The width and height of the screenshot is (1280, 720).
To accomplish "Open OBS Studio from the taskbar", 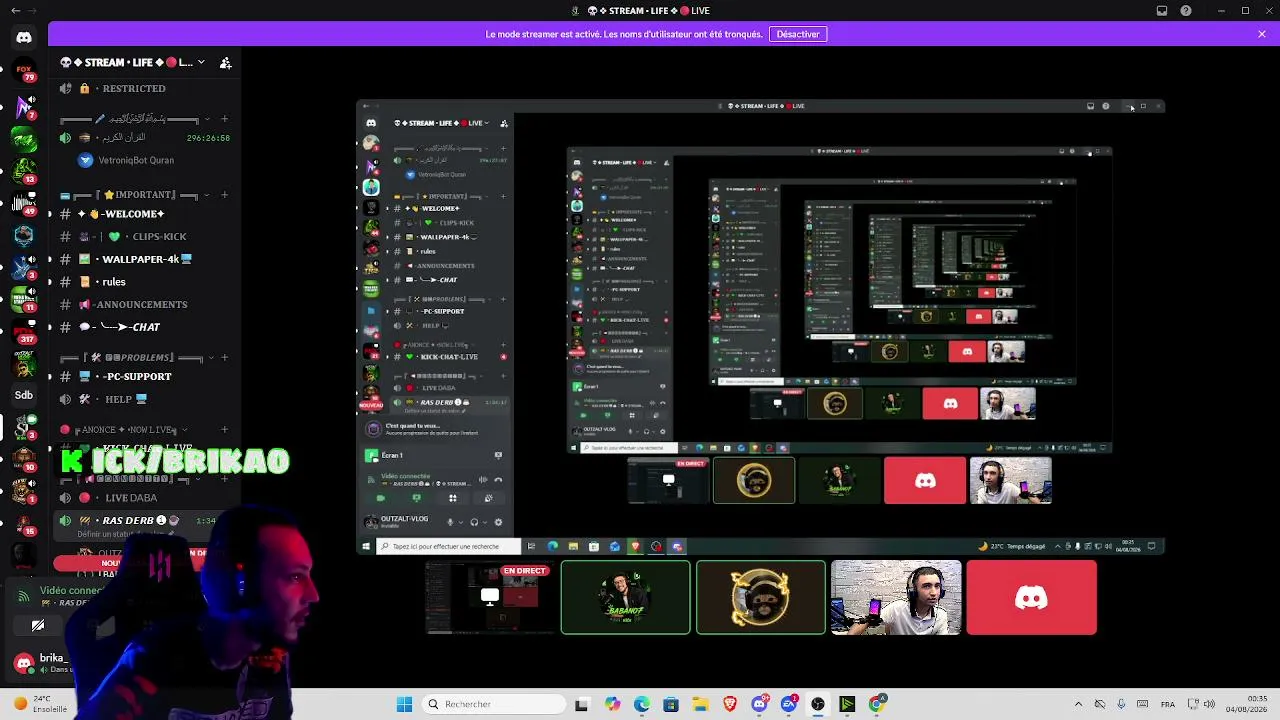I will [x=818, y=704].
